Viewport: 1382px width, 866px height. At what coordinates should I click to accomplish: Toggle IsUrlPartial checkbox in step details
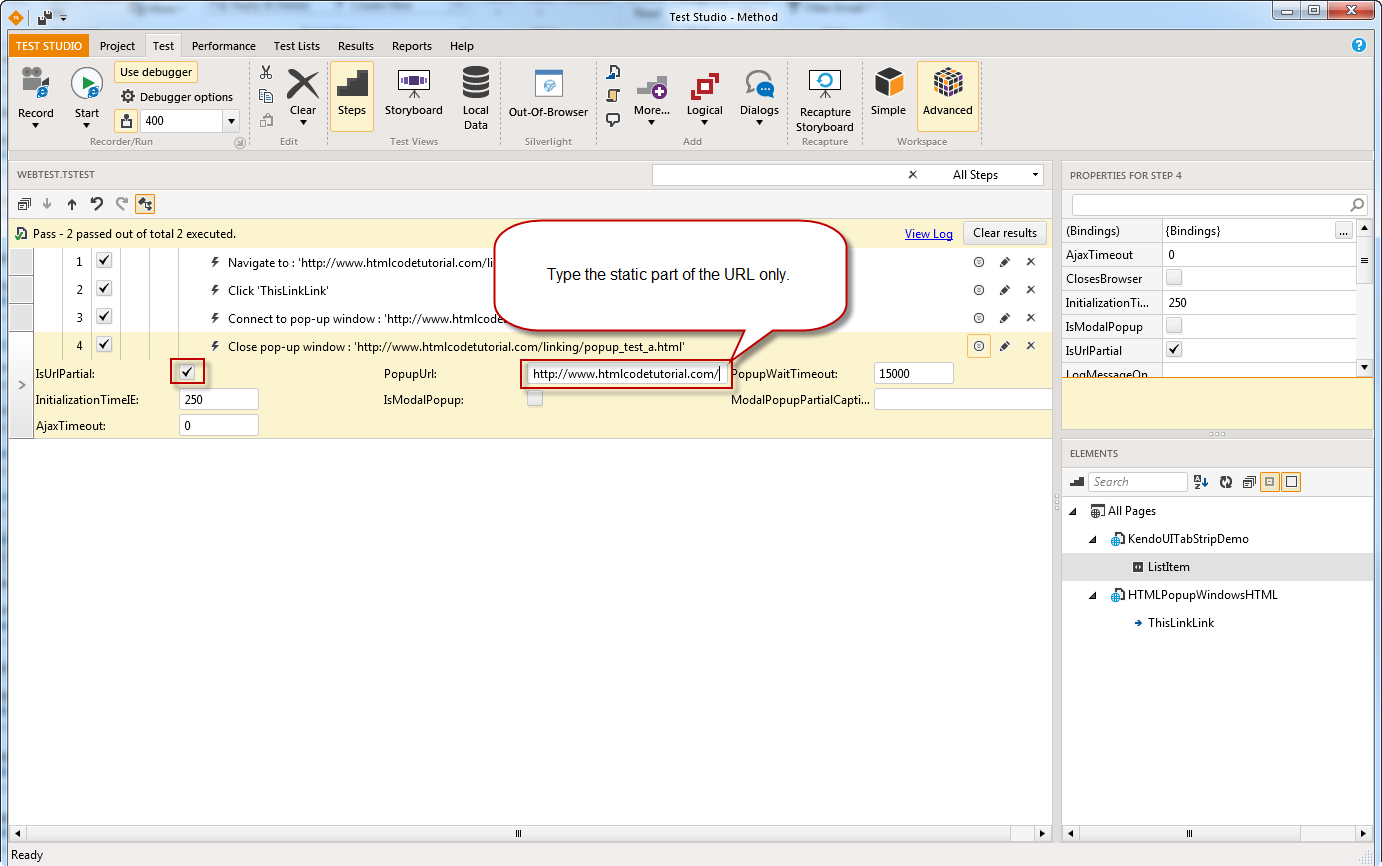[187, 372]
